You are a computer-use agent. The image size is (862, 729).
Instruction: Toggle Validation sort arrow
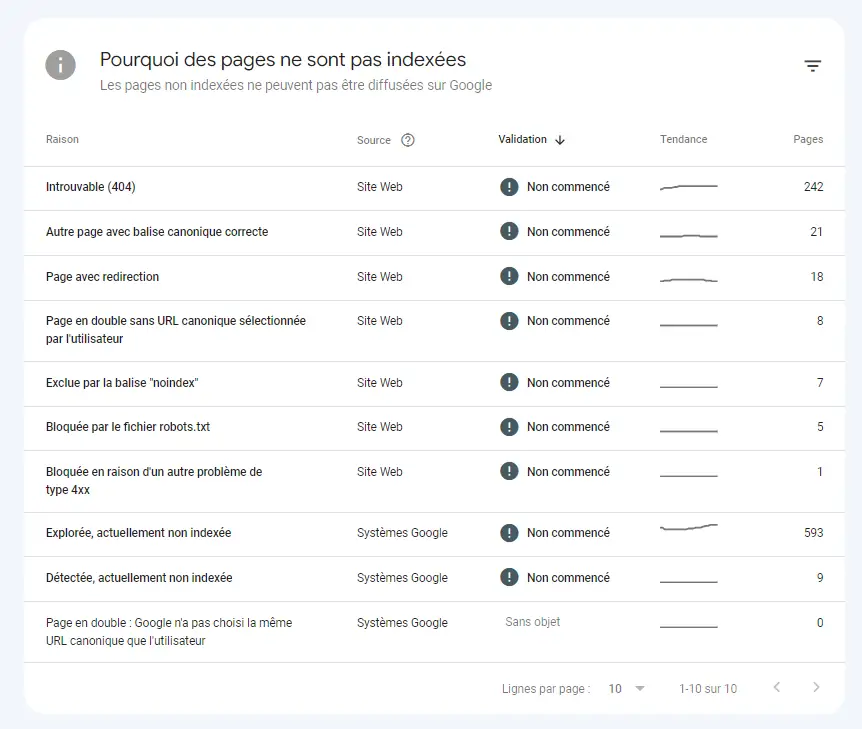(560, 140)
